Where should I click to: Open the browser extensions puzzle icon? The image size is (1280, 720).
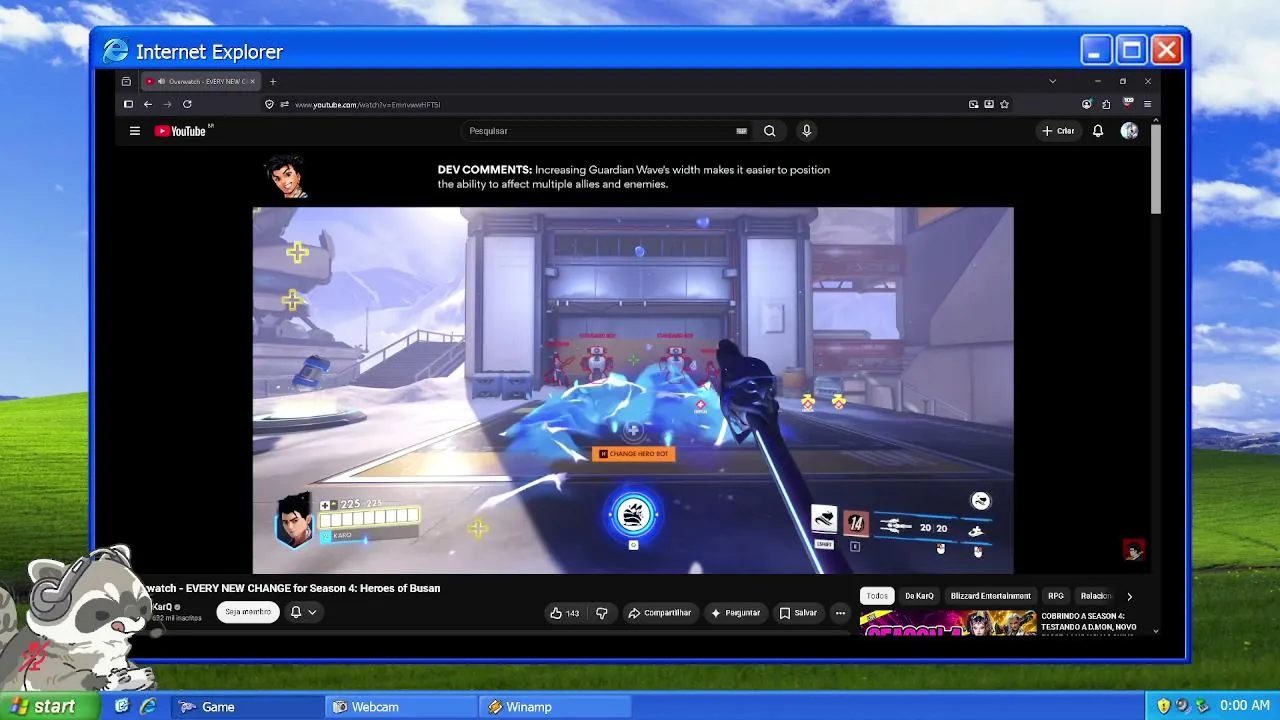(x=1106, y=104)
